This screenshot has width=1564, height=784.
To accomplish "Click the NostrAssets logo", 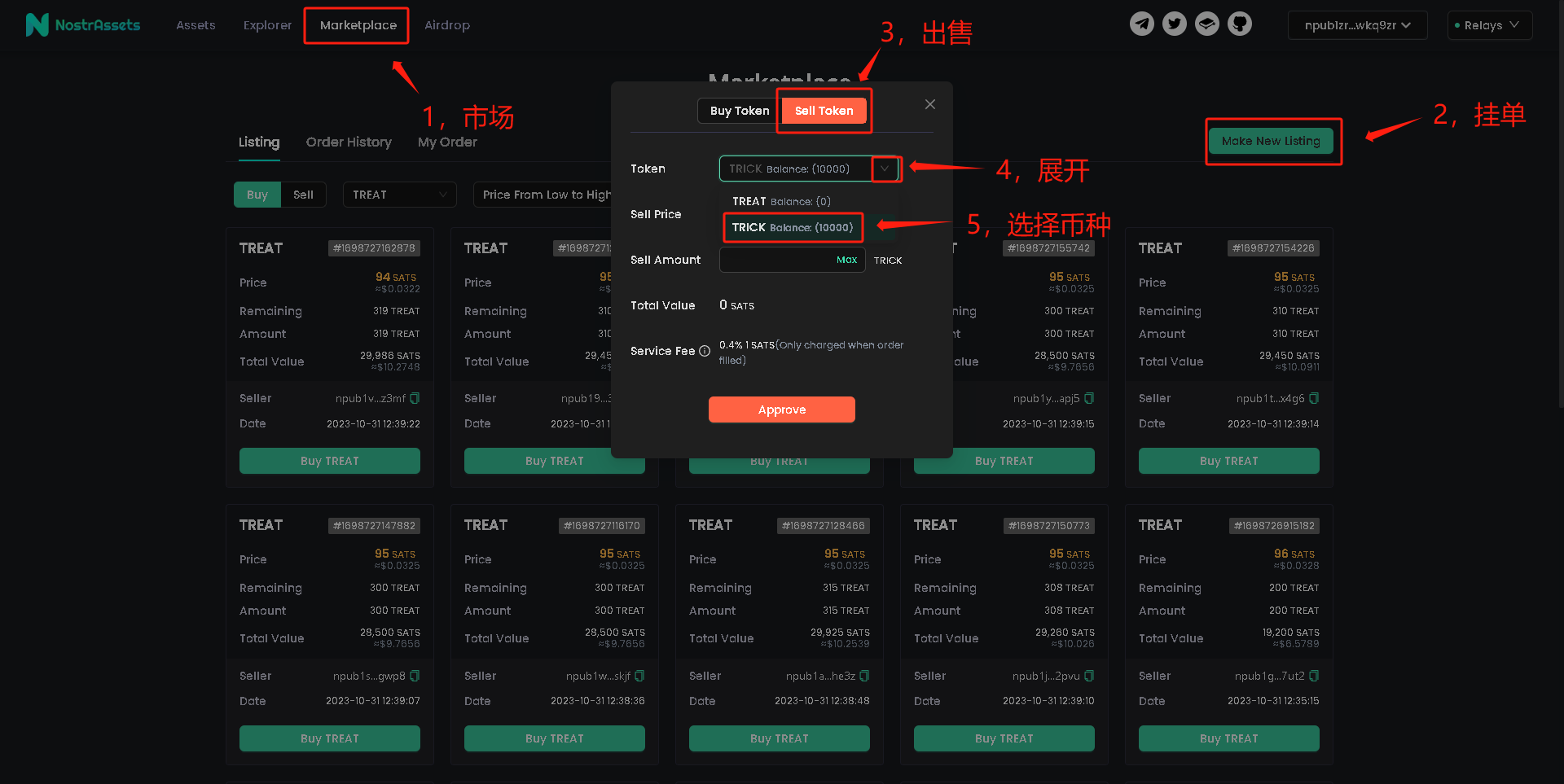I will pos(83,25).
